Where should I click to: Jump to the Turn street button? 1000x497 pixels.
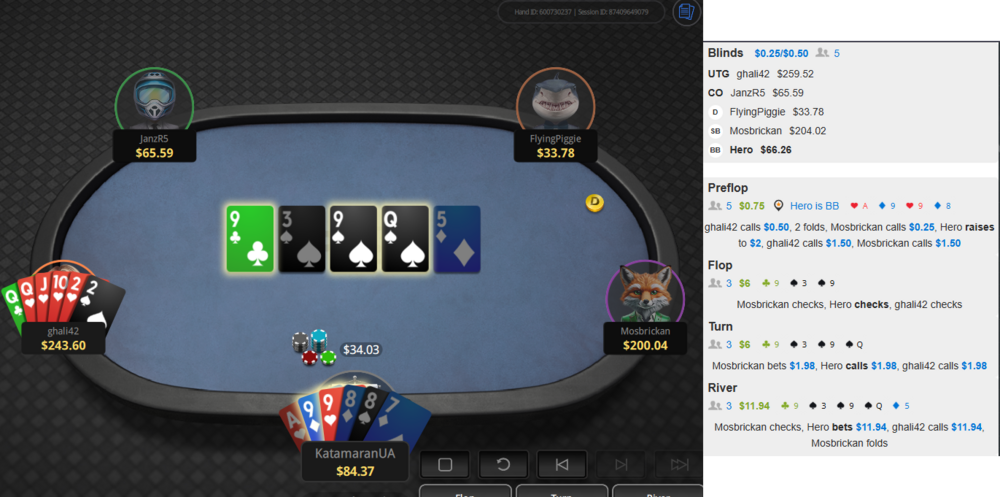point(562,491)
